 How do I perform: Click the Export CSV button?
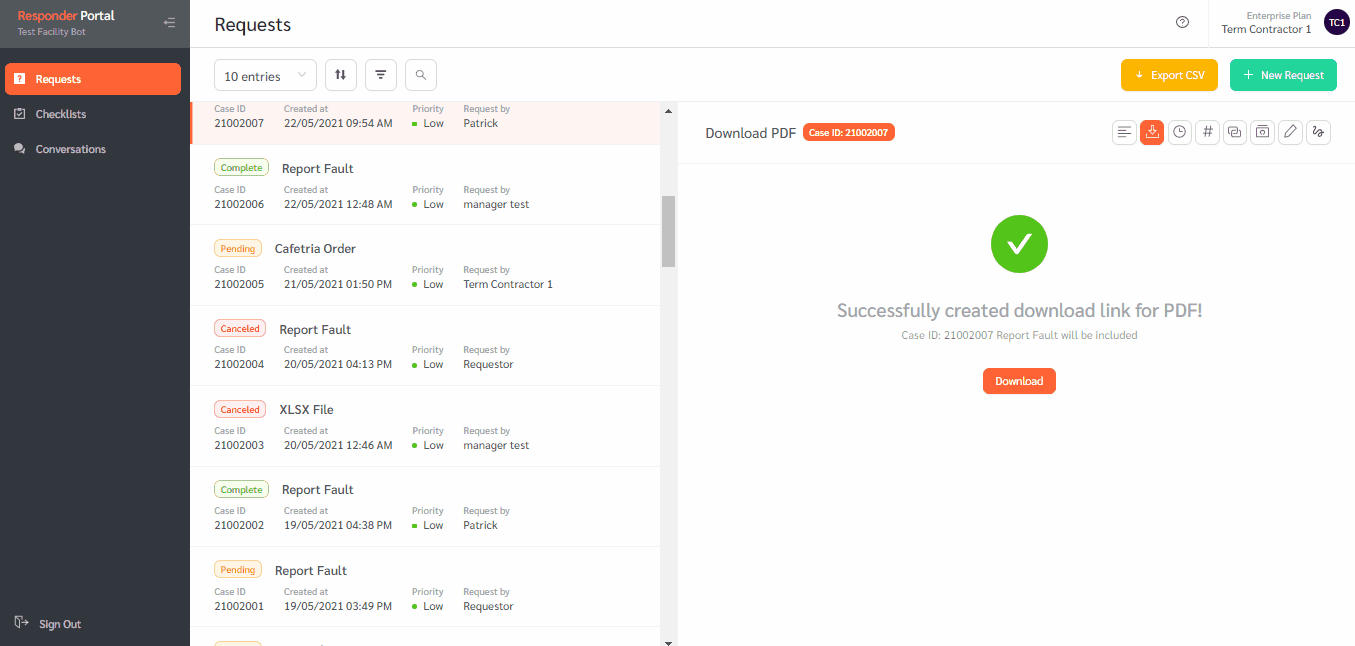[1169, 75]
